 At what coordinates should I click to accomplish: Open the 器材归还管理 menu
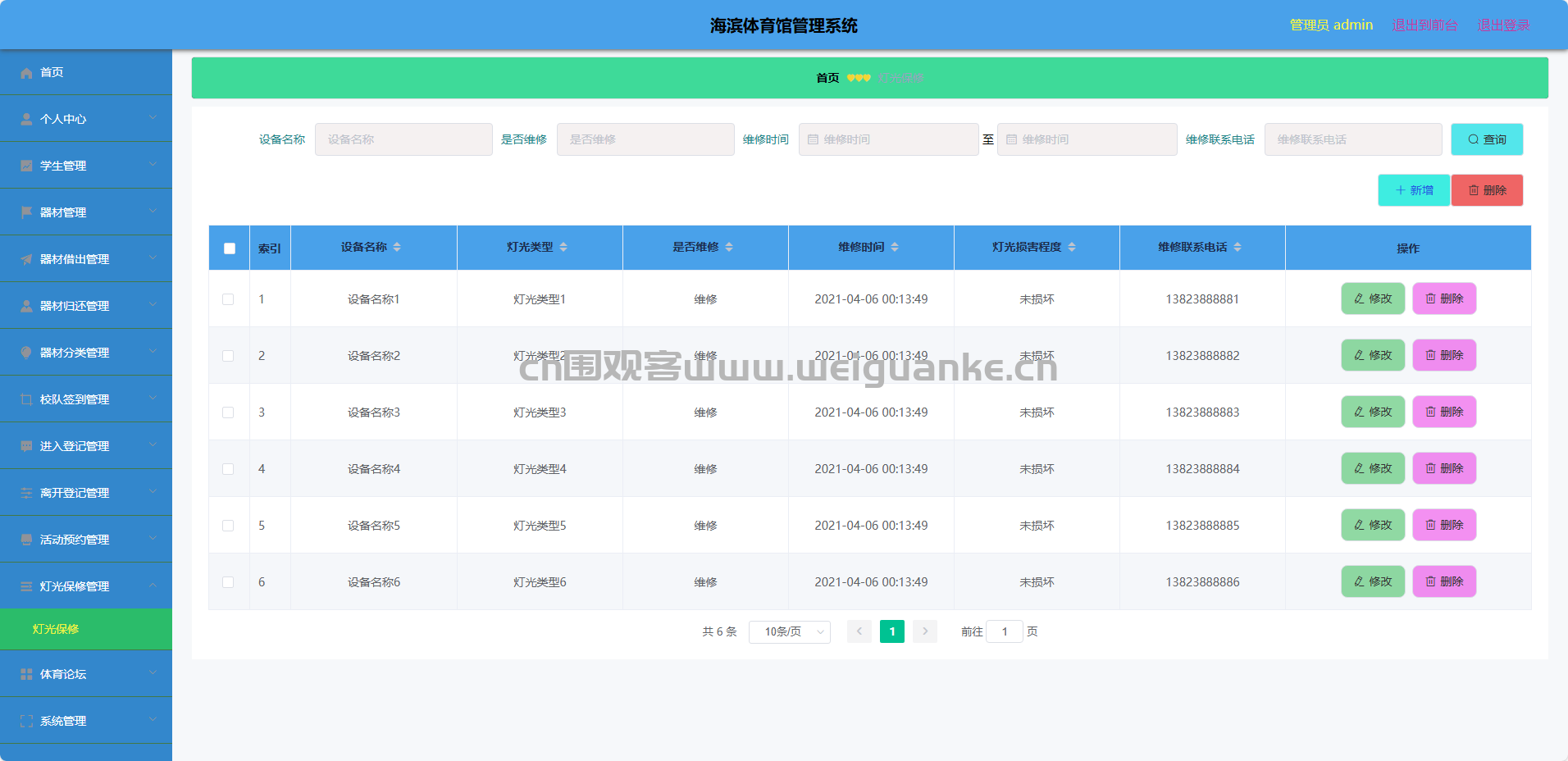pyautogui.click(x=86, y=306)
